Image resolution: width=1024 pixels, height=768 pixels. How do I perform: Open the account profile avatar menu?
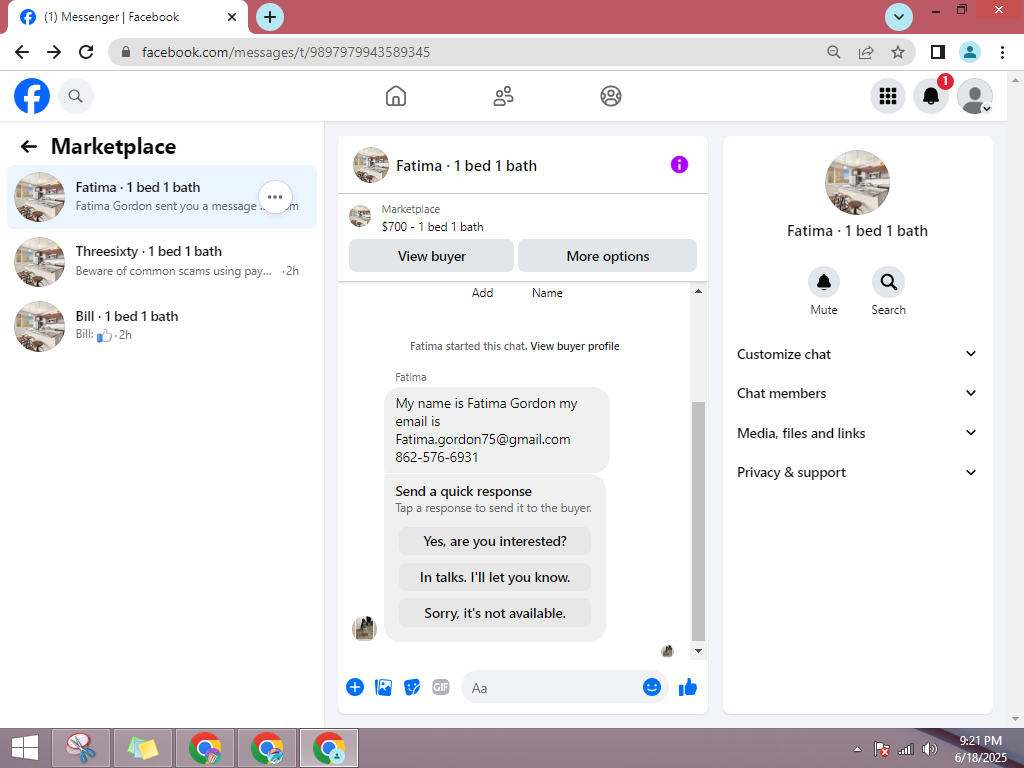[x=974, y=96]
